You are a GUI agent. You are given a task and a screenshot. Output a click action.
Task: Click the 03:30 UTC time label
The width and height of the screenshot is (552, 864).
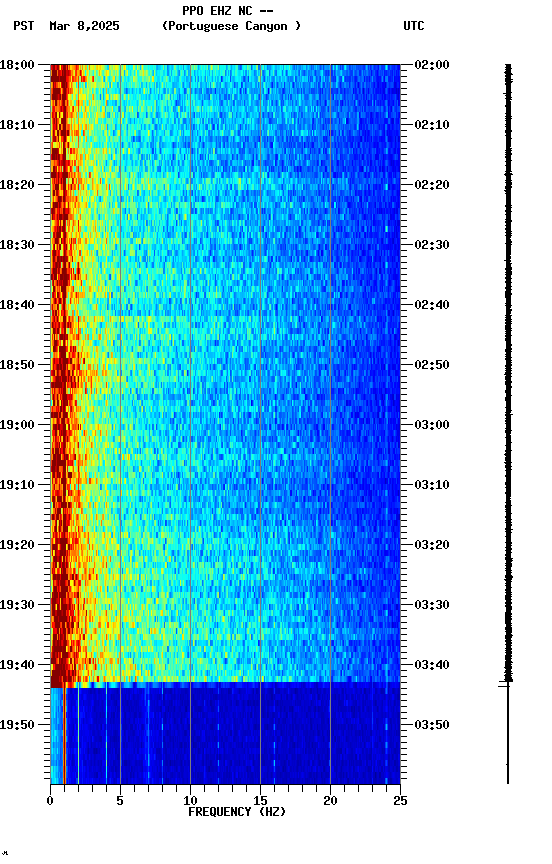[432, 606]
